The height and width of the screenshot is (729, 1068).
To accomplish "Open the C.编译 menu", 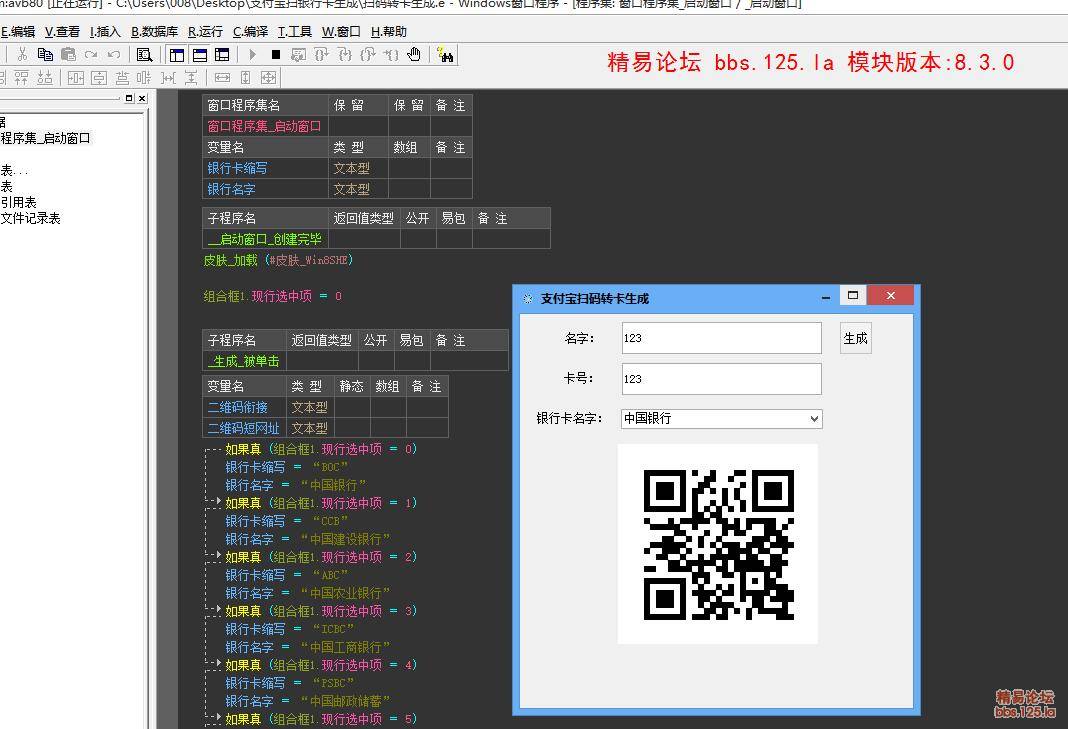I will click(x=250, y=31).
